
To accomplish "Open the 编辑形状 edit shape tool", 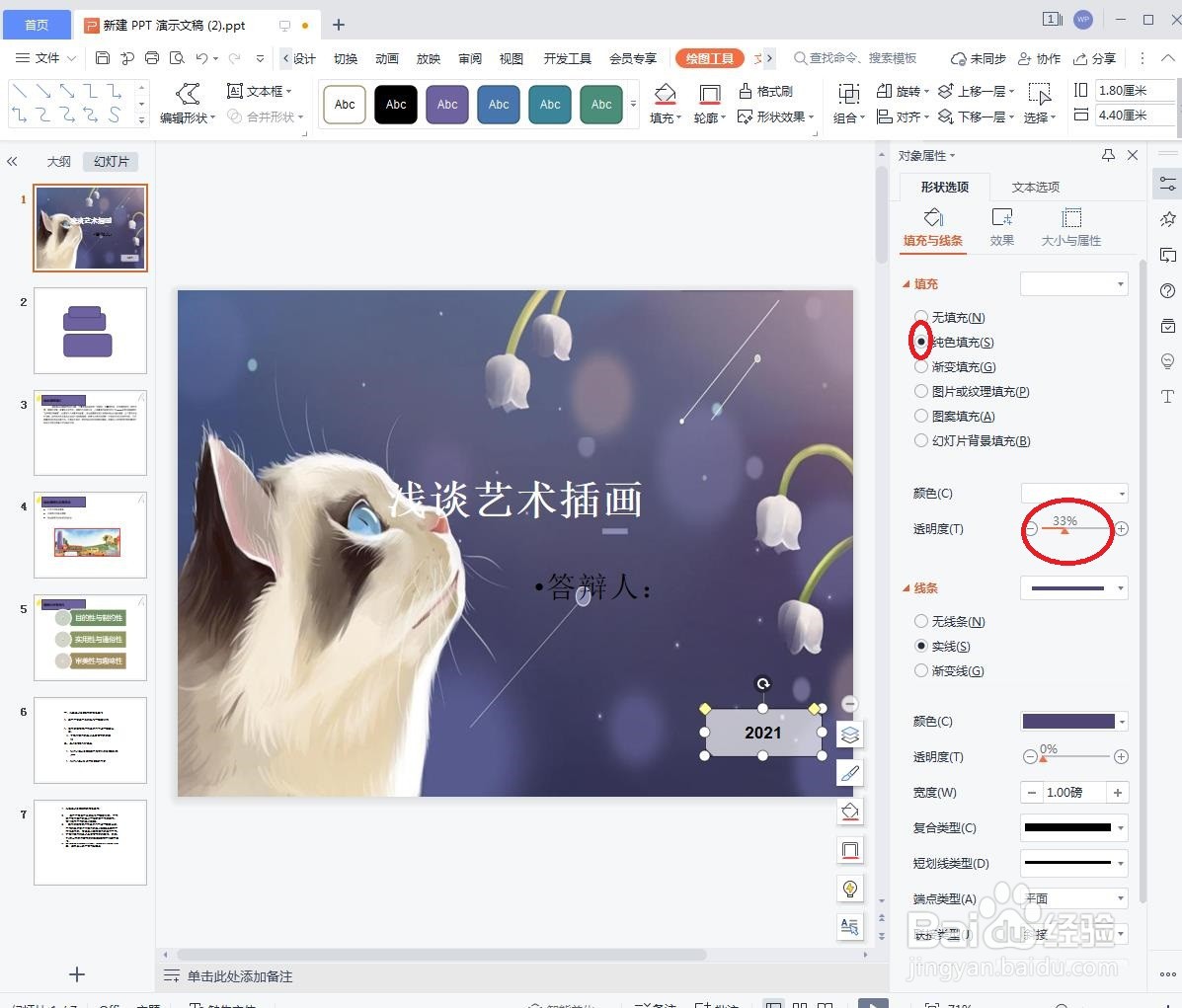I will point(188,104).
